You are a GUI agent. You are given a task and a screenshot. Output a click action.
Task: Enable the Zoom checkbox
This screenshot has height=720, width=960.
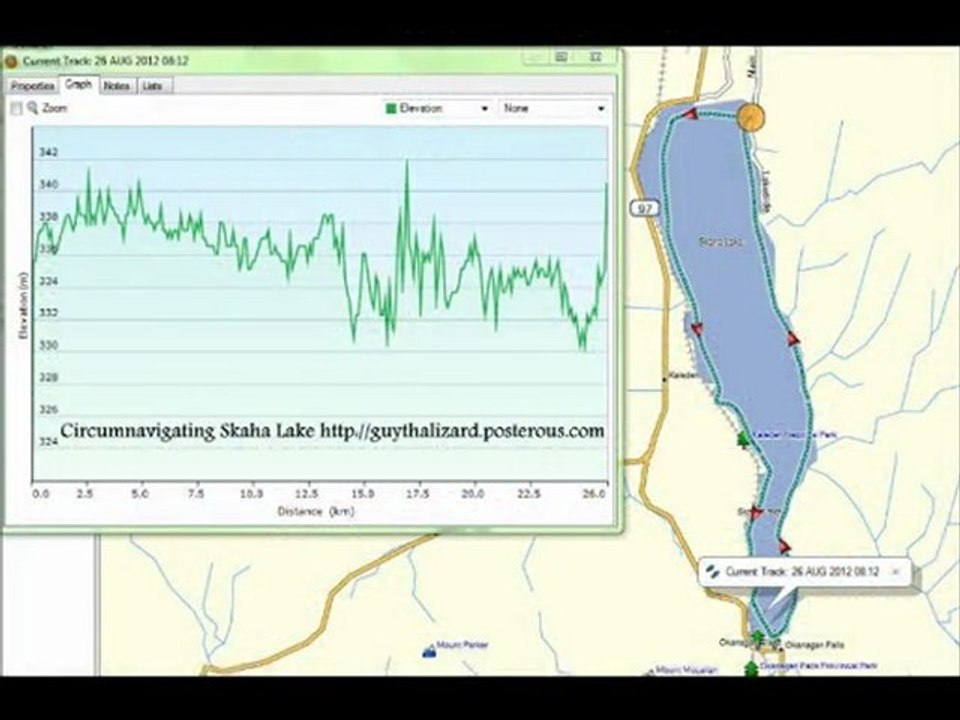tap(17, 108)
